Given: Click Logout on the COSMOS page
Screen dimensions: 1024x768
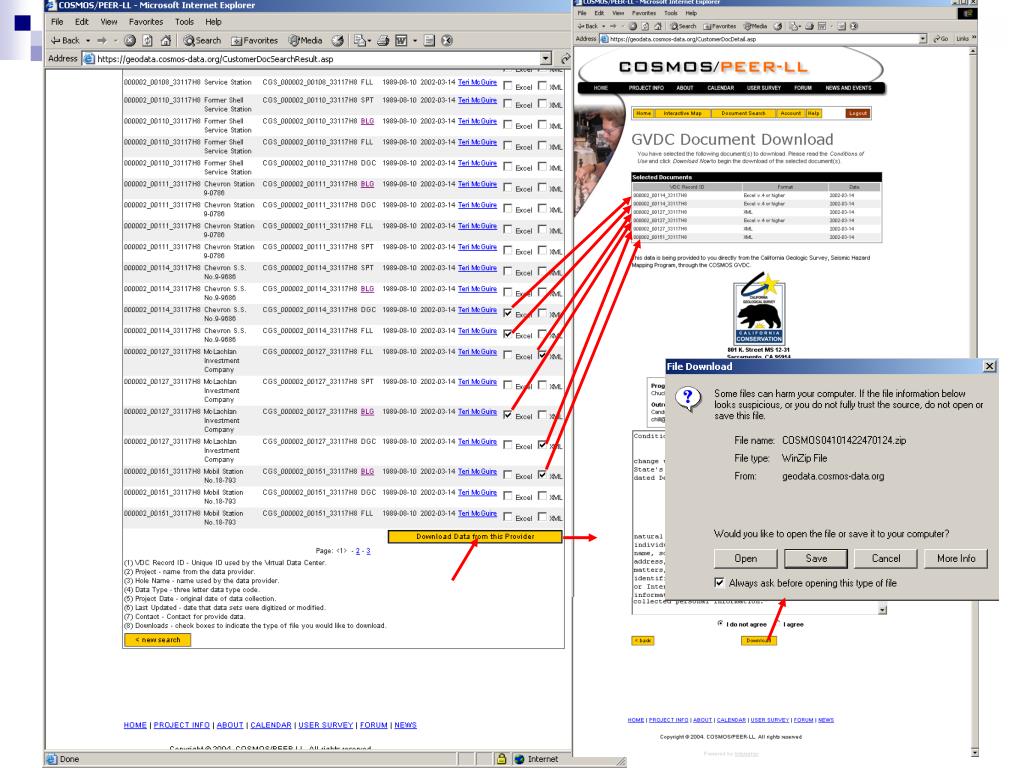Looking at the screenshot, I should point(857,113).
